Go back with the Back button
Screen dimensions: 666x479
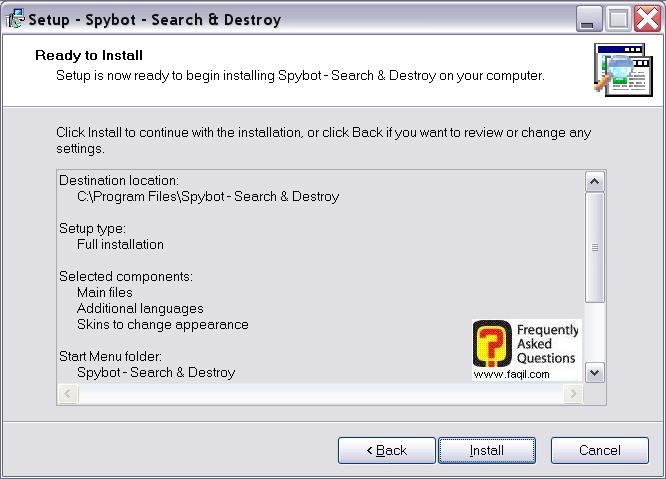pos(387,450)
